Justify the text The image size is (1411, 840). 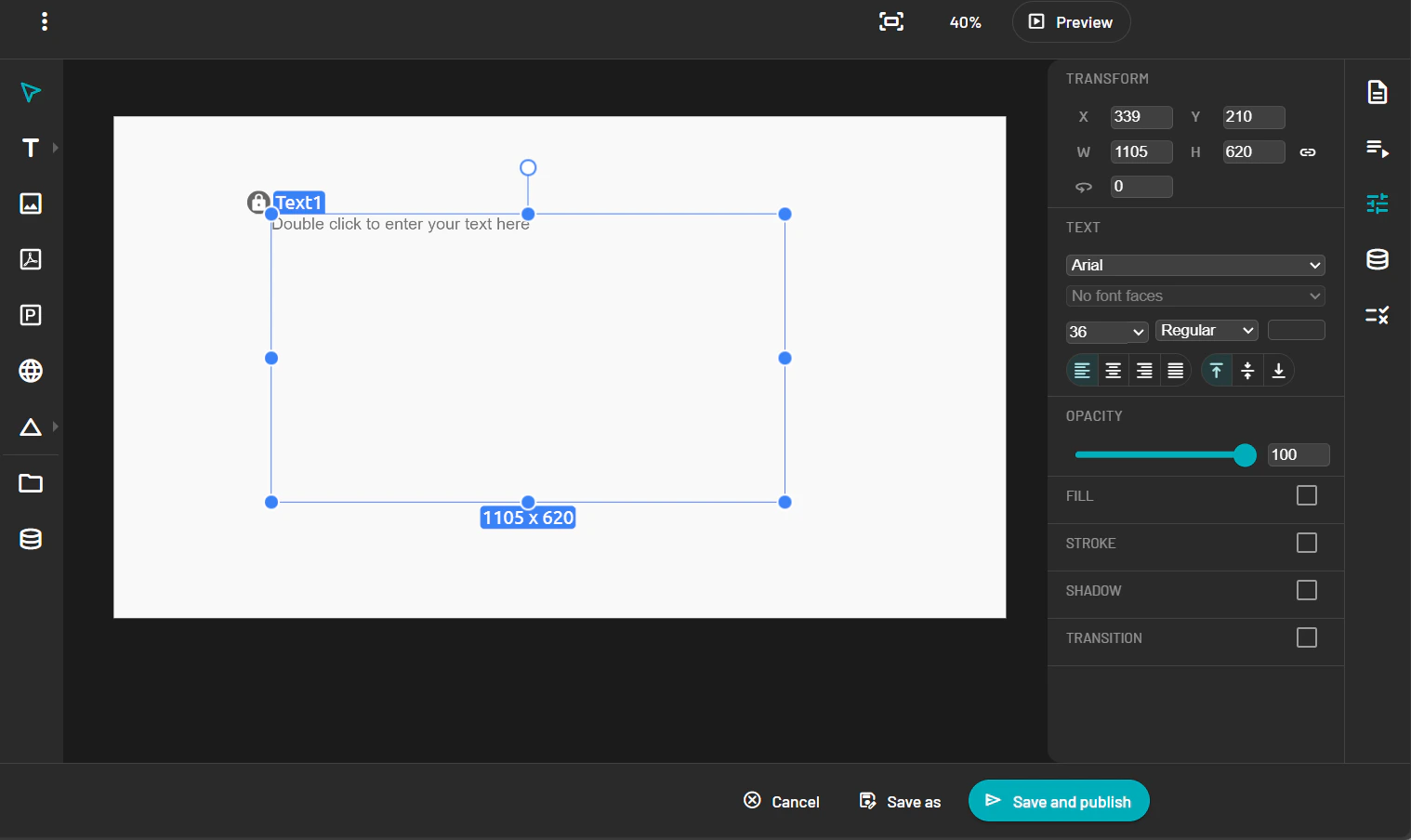(x=1176, y=371)
